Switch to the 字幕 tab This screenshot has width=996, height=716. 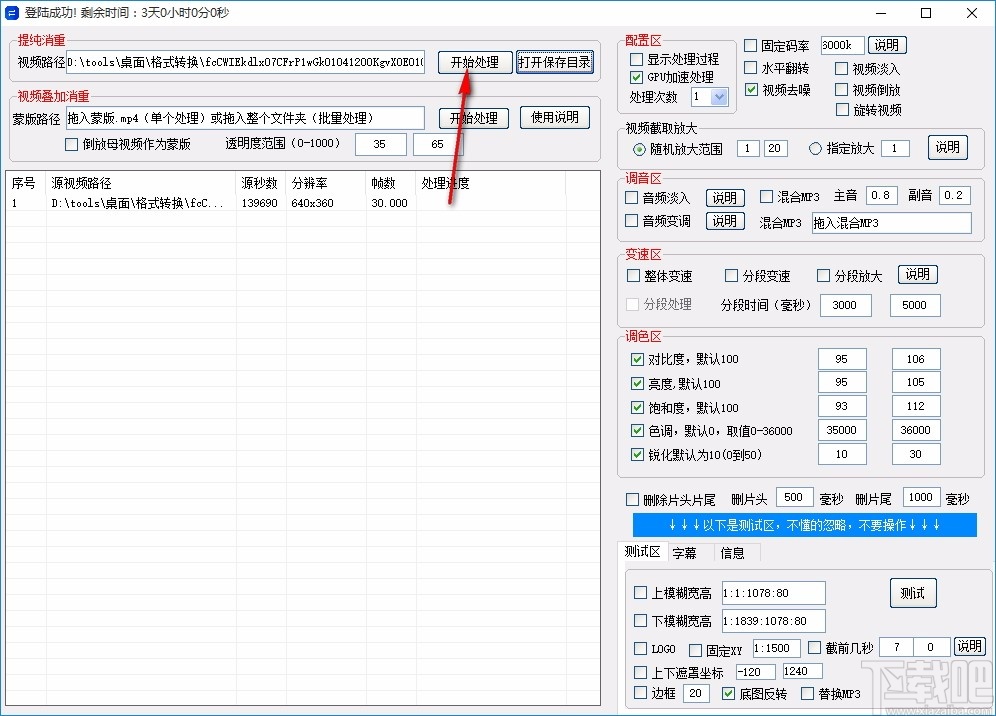687,552
